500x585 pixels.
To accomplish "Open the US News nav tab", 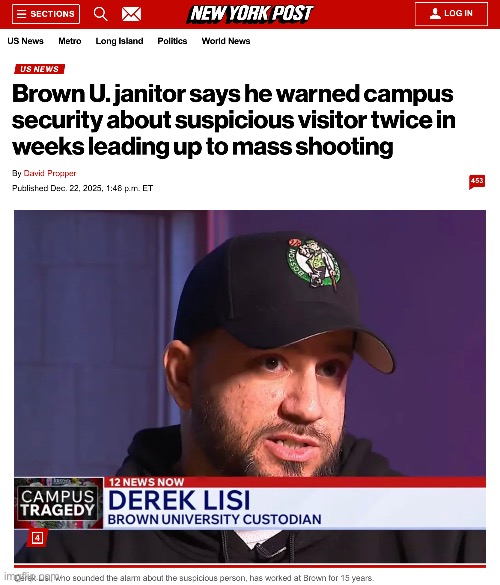I will pos(25,41).
